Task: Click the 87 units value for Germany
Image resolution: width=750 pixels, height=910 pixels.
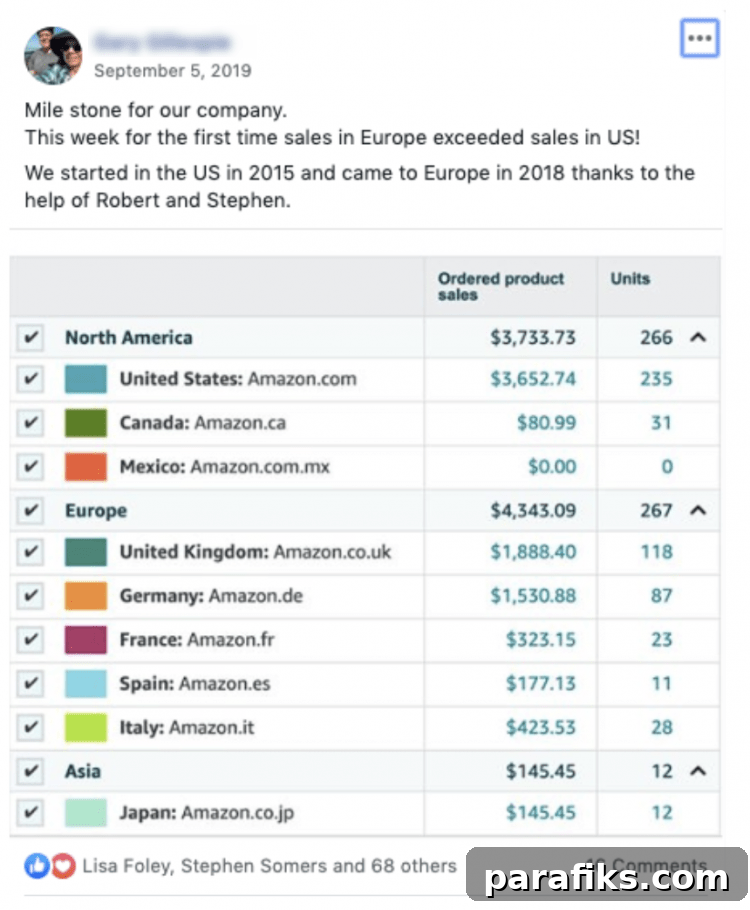Action: point(661,596)
